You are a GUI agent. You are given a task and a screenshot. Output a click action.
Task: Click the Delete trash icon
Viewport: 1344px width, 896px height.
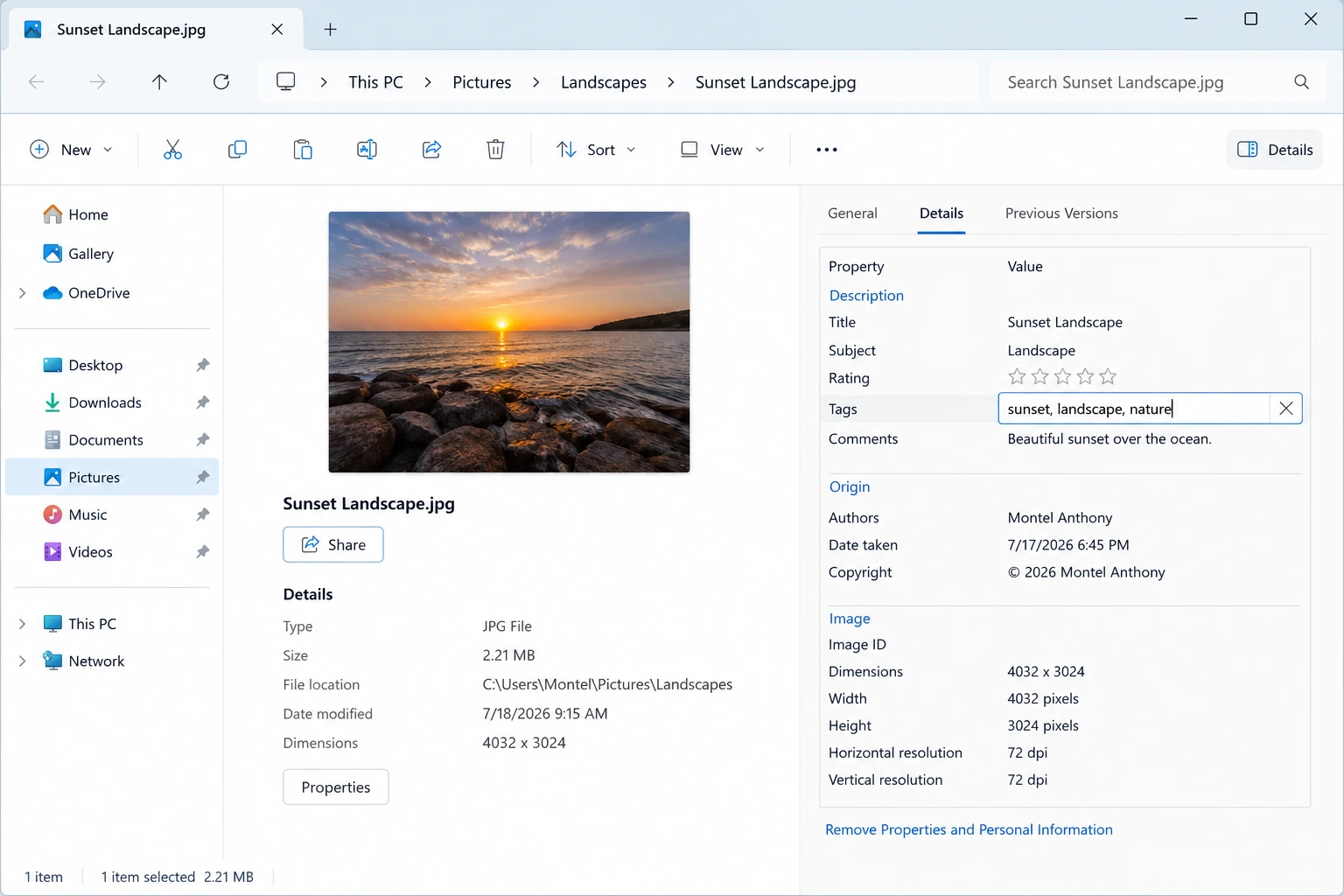[x=495, y=150]
